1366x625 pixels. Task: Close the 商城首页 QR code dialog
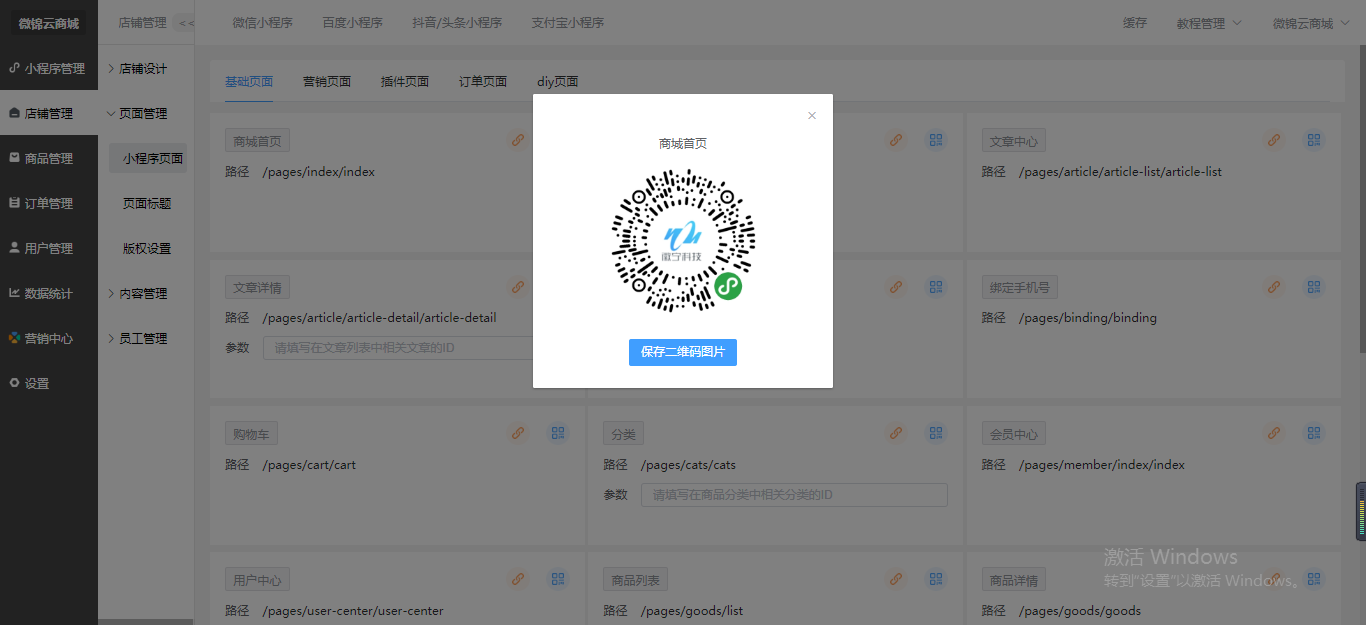click(812, 116)
